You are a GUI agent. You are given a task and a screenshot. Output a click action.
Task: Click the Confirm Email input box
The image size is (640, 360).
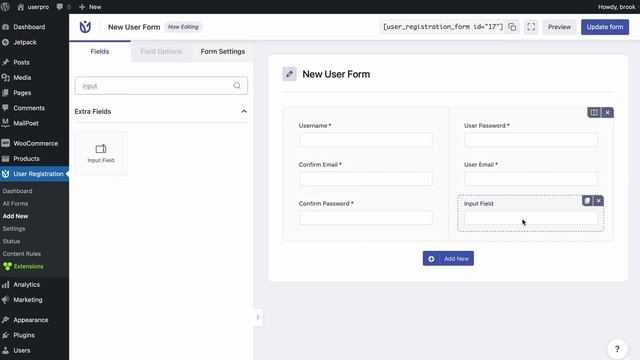366,179
